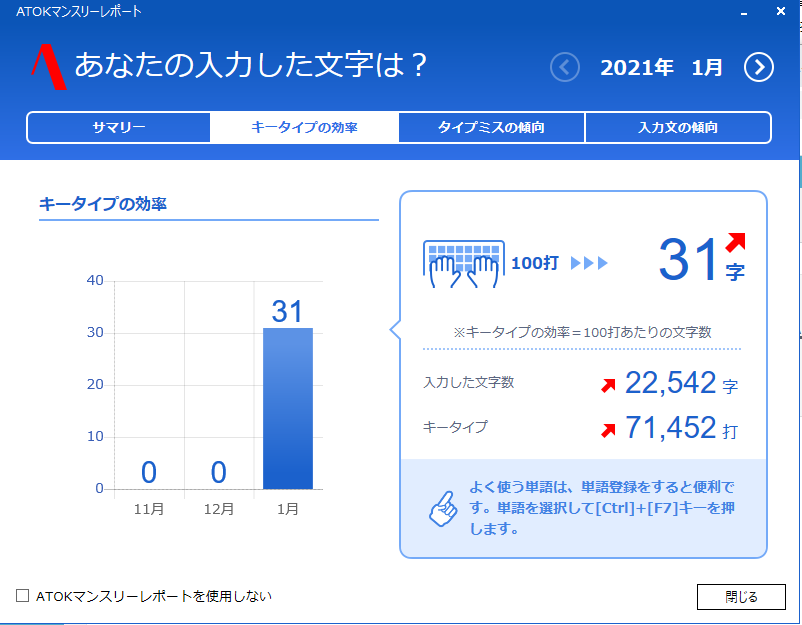Switch to the サマリー tab
This screenshot has width=802, height=625.
click(x=118, y=127)
